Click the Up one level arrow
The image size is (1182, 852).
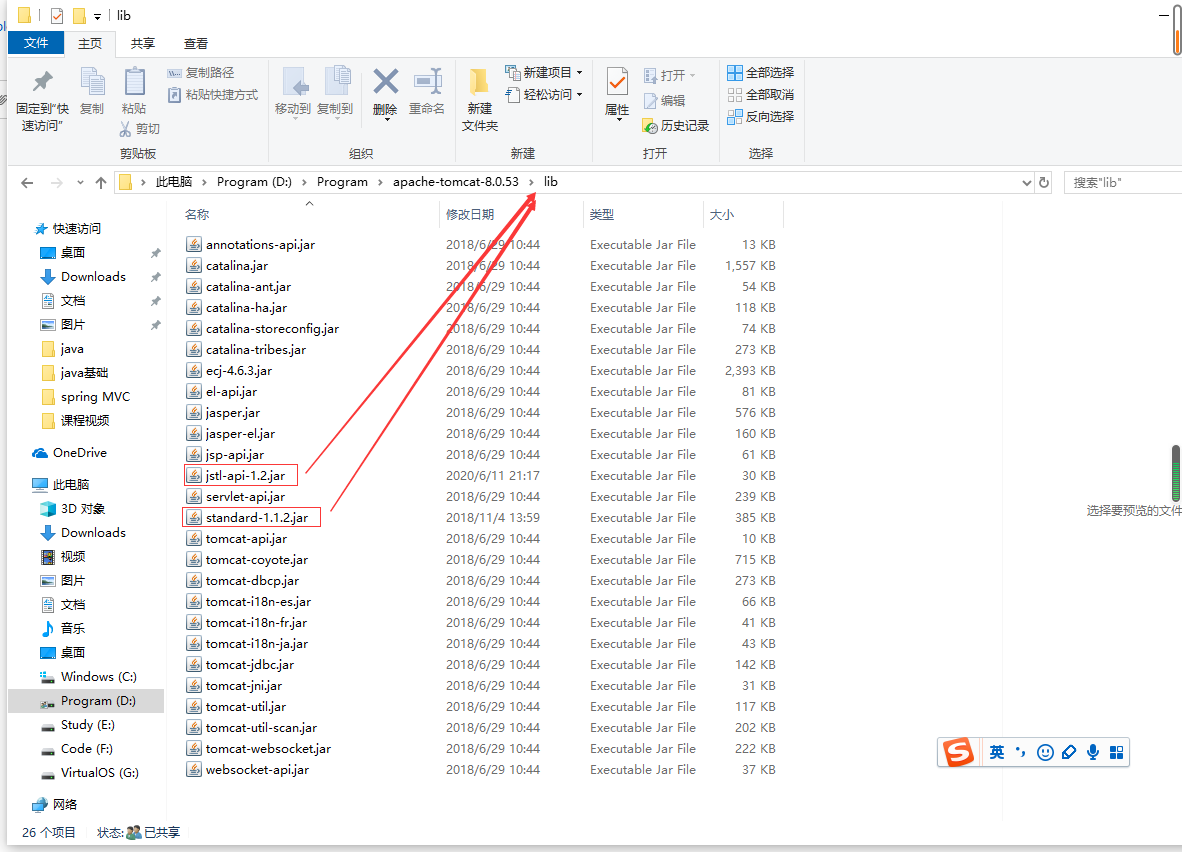point(101,182)
